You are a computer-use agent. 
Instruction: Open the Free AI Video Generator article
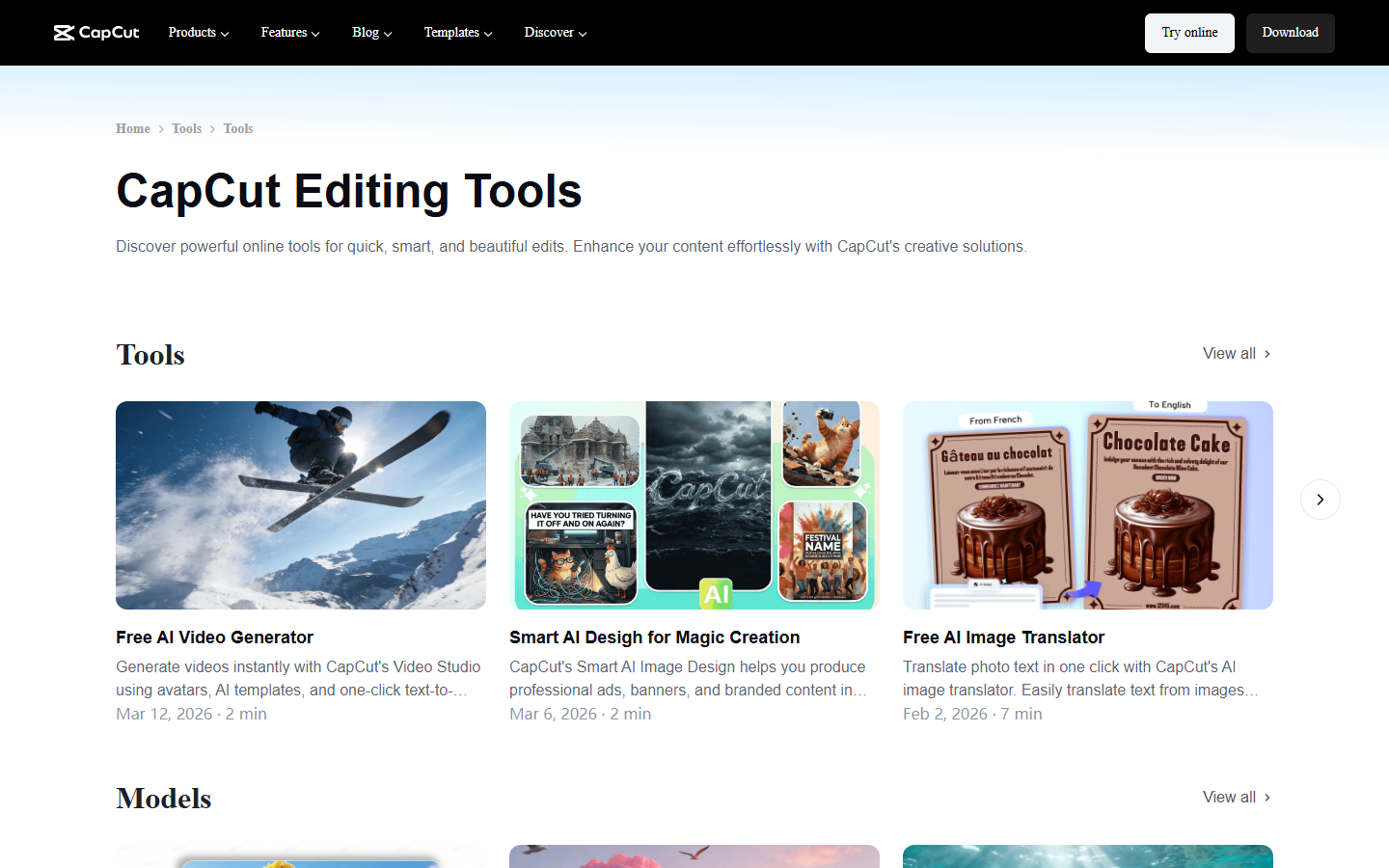(x=214, y=637)
